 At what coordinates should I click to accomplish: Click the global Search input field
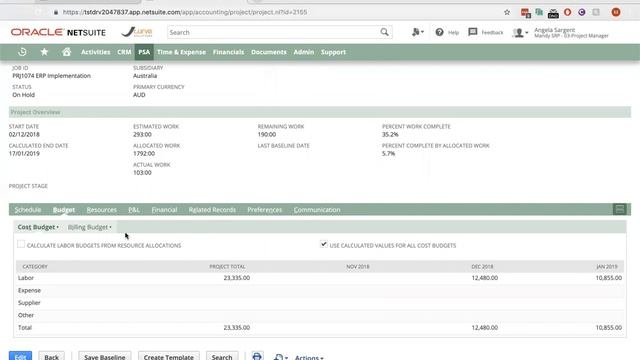(273, 32)
